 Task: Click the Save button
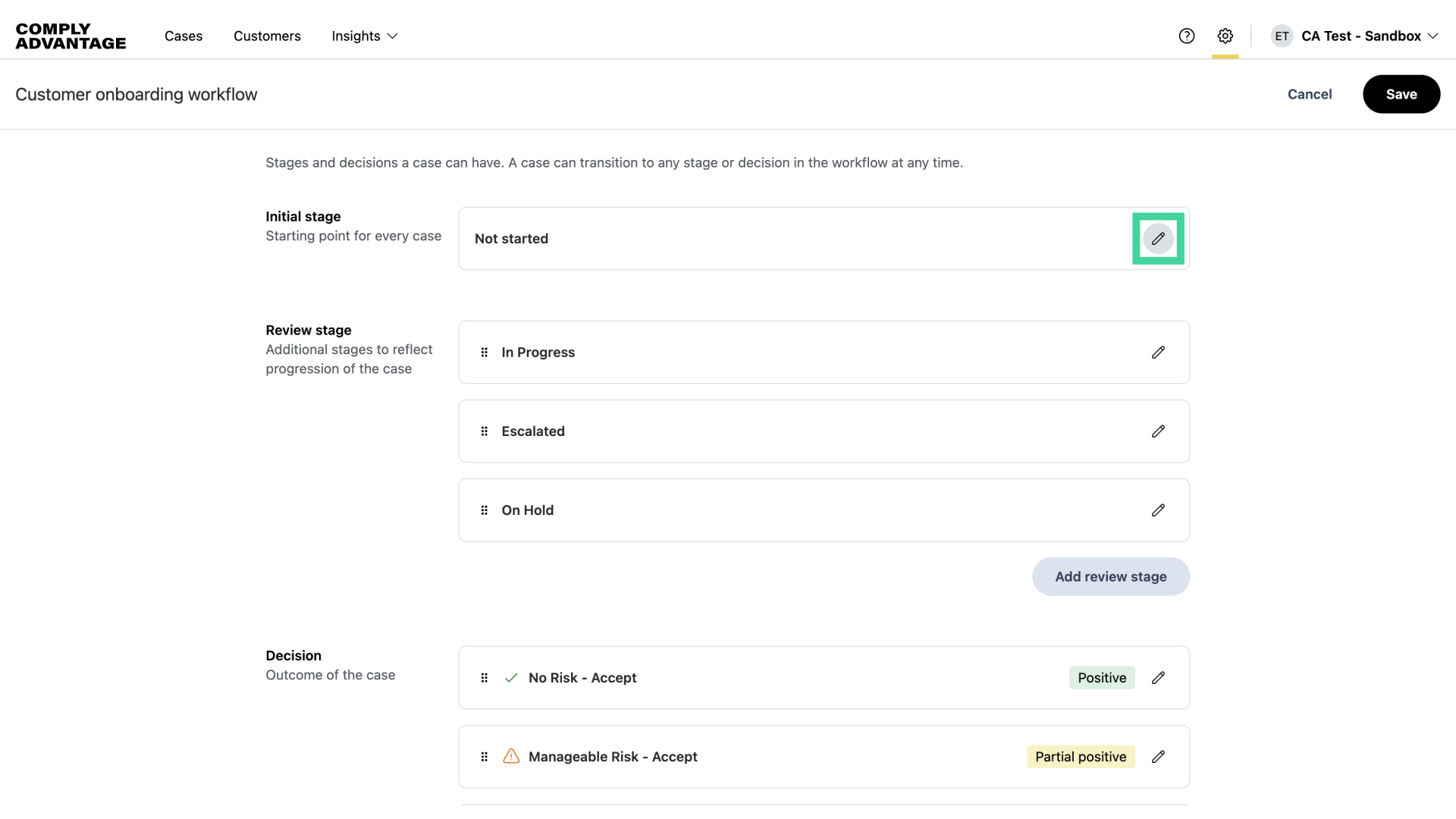(x=1401, y=94)
